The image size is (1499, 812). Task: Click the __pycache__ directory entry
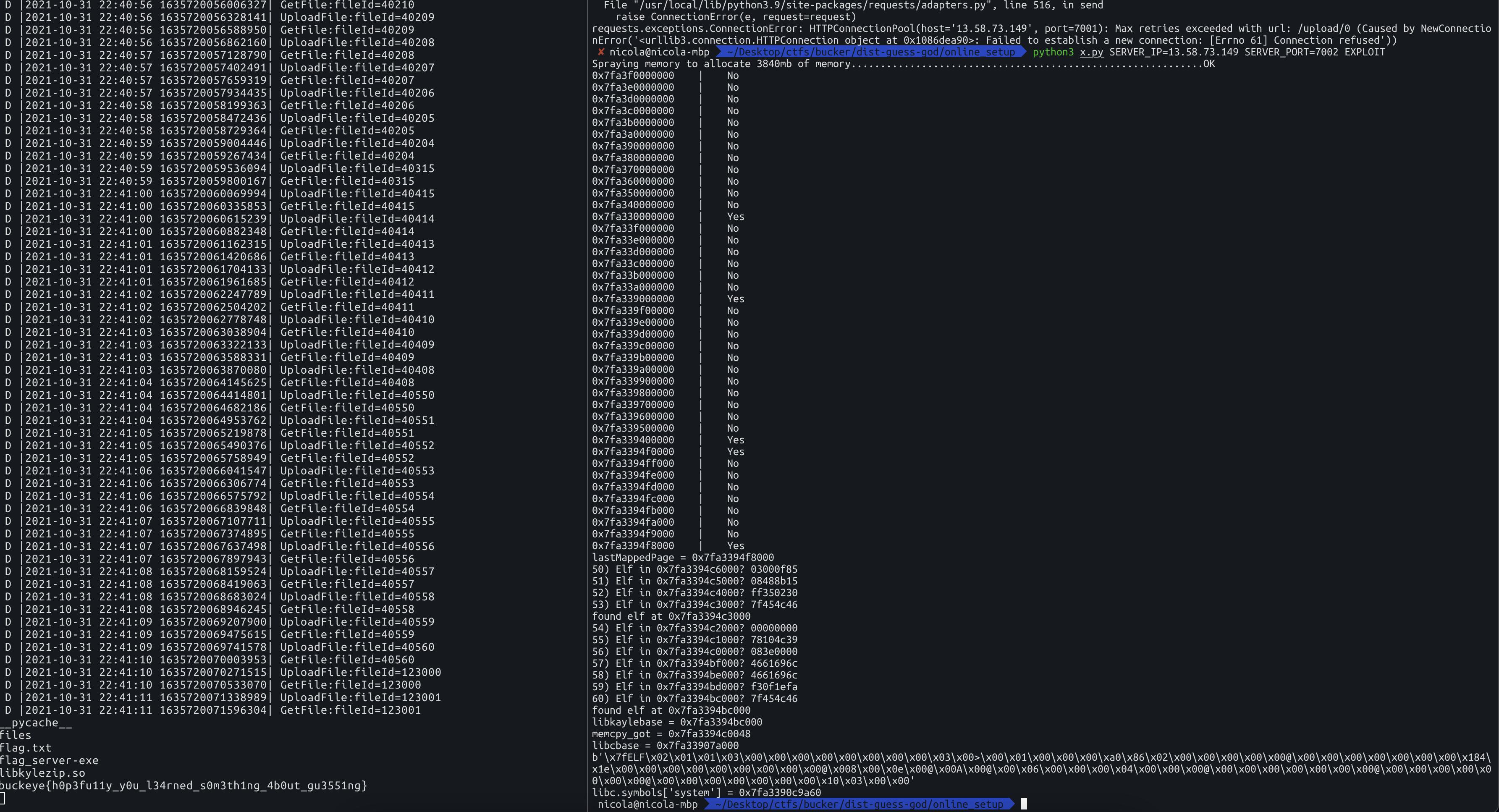36,723
